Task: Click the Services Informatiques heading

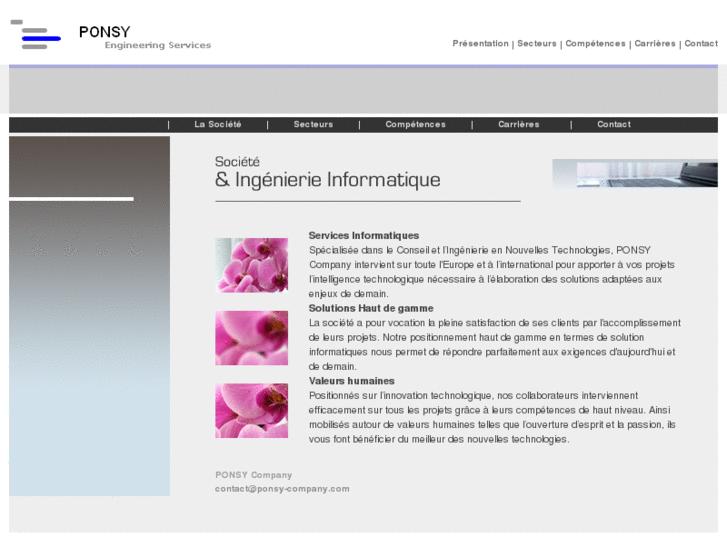Action: [x=364, y=236]
